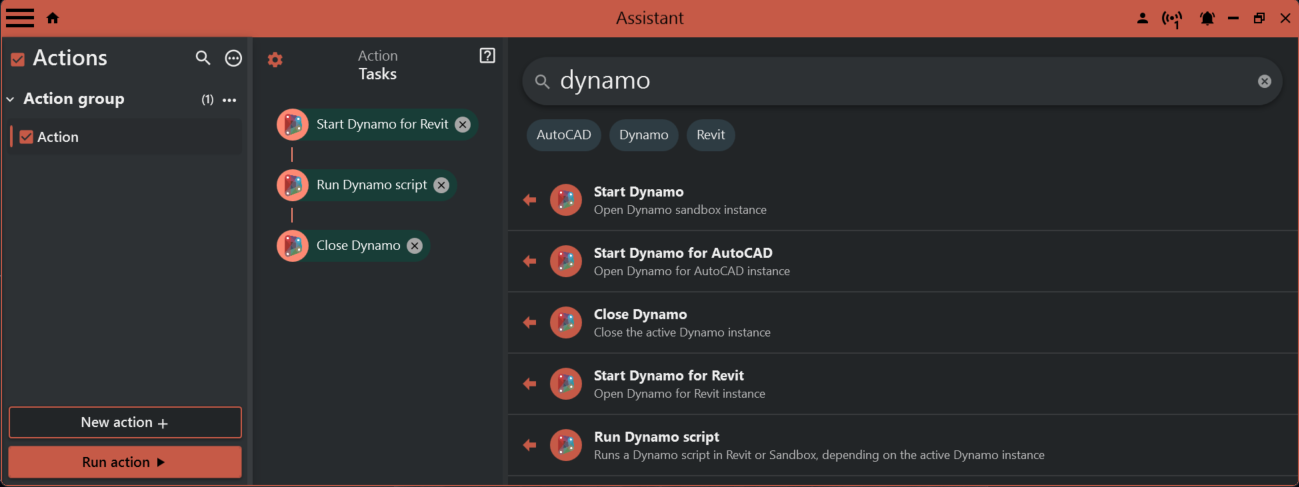
Task: Open the notifications bell icon
Action: pyautogui.click(x=1207, y=18)
